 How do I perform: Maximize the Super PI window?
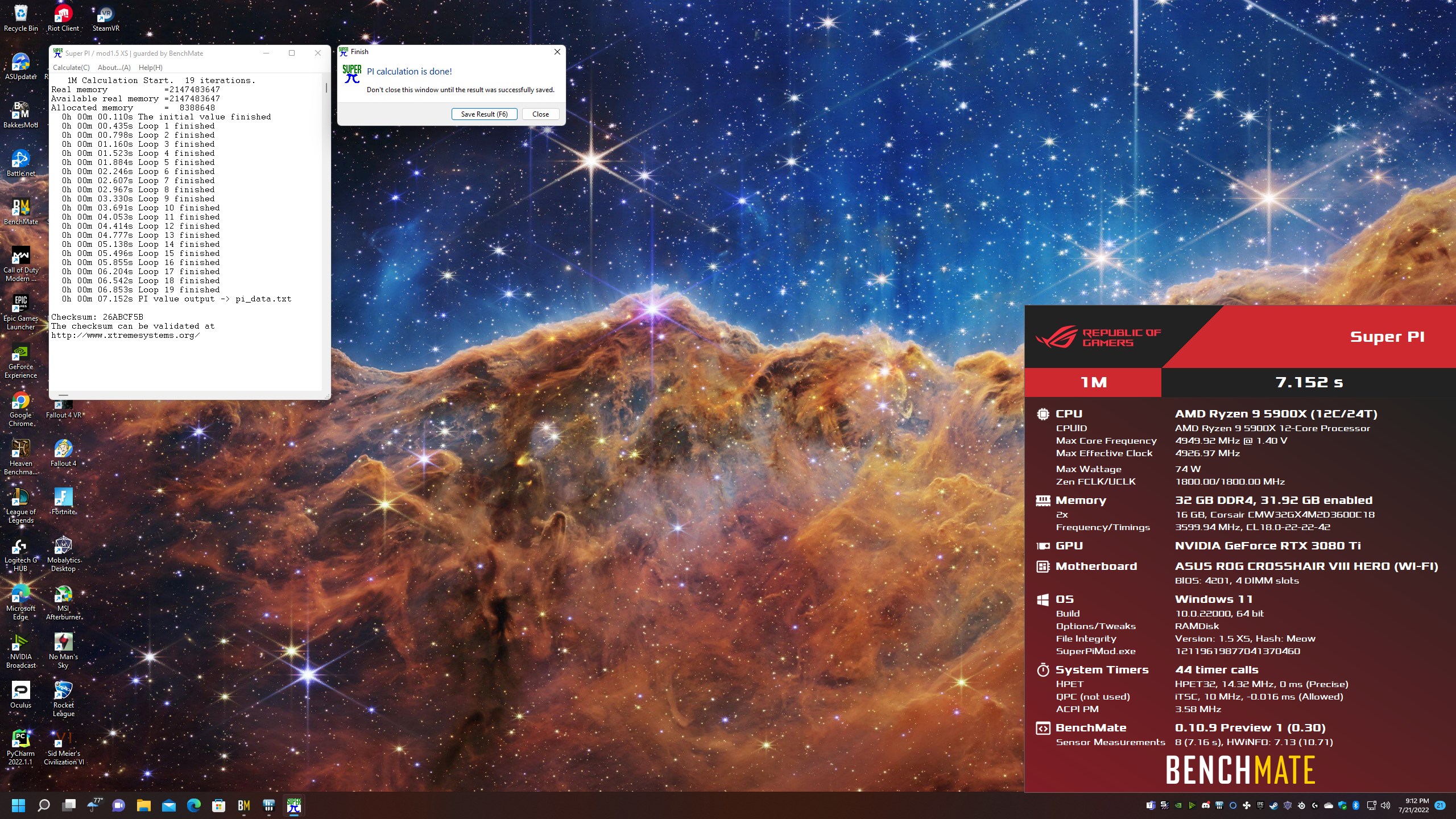click(x=292, y=53)
